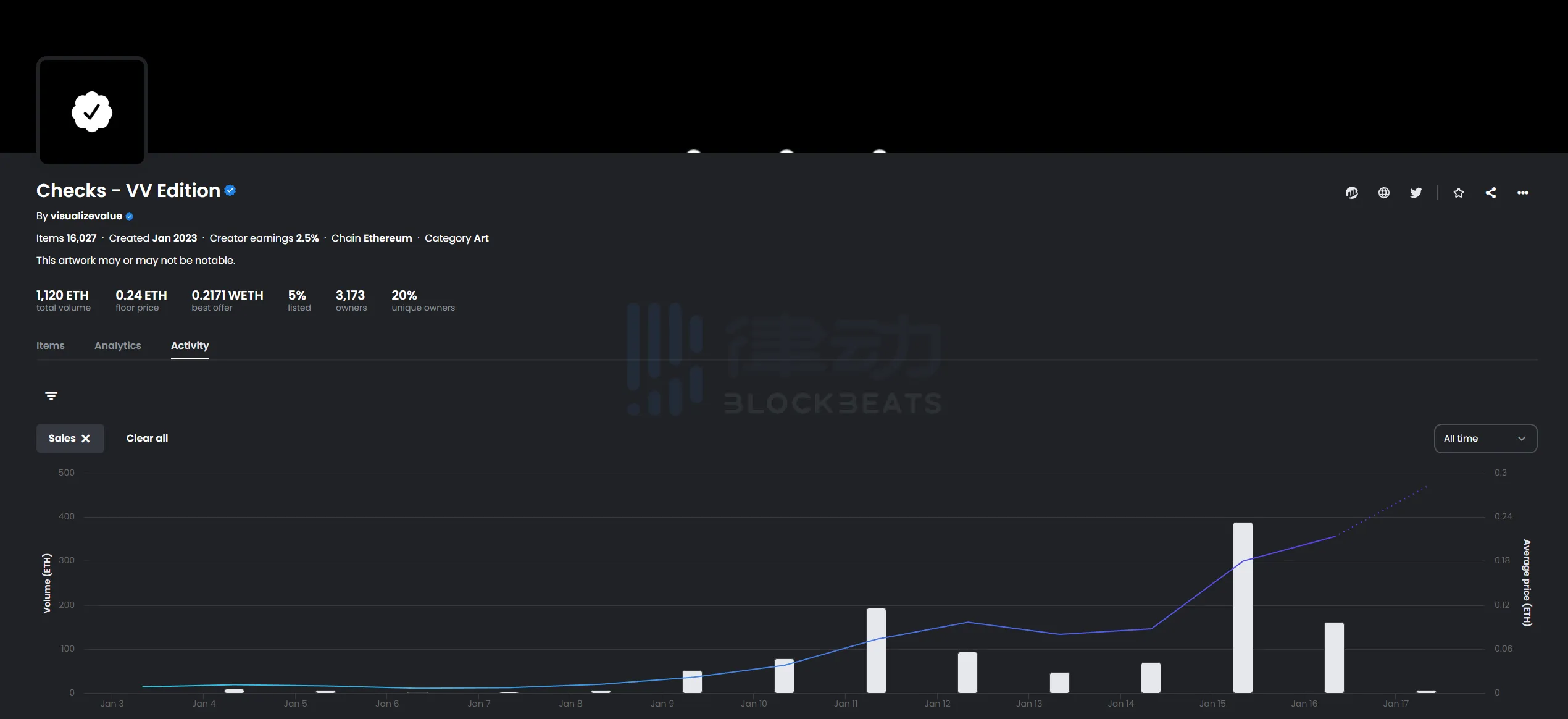Click the Jan 16 volume bar

pos(1334,658)
